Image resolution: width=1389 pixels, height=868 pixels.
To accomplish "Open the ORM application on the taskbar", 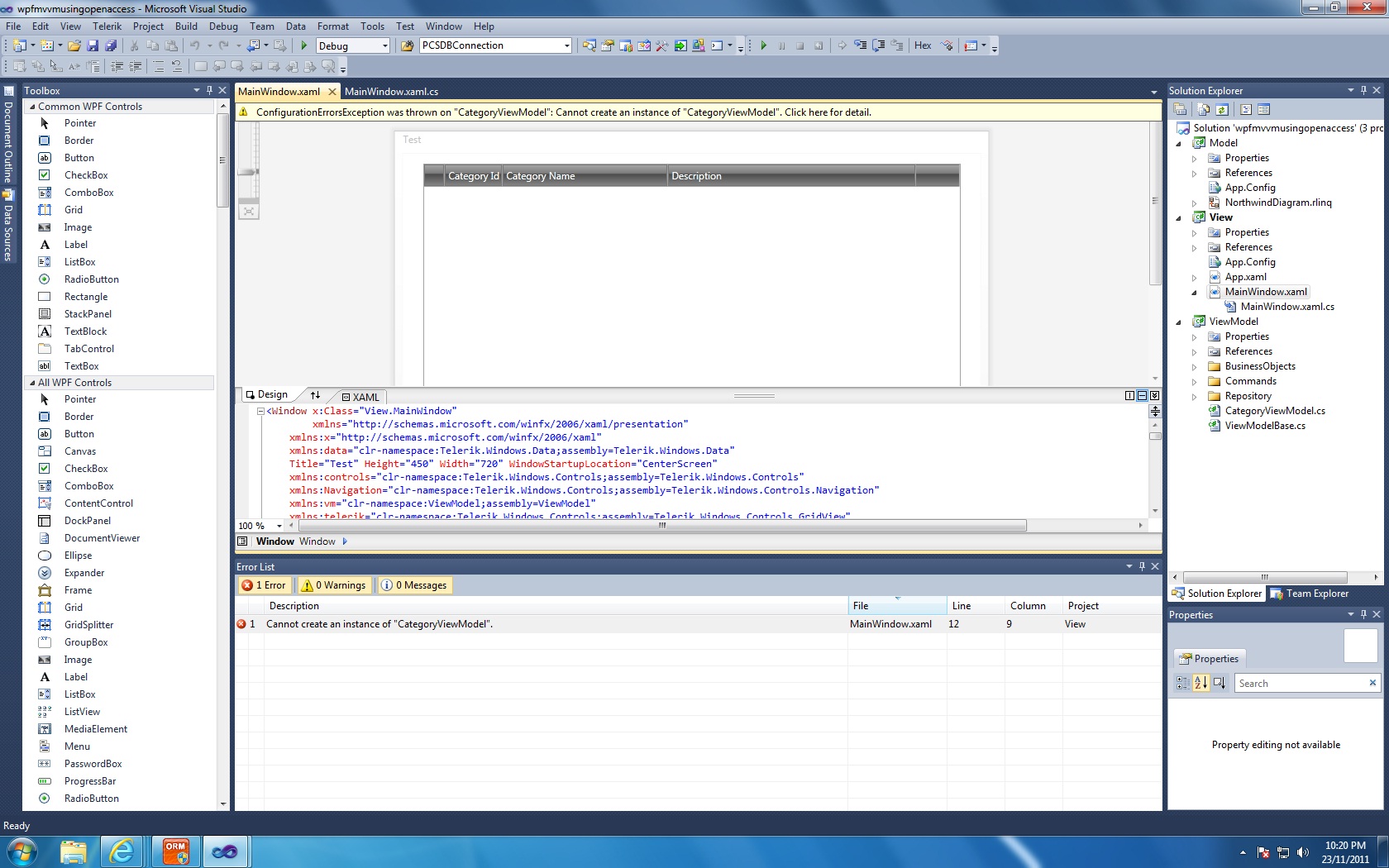I will [x=176, y=851].
